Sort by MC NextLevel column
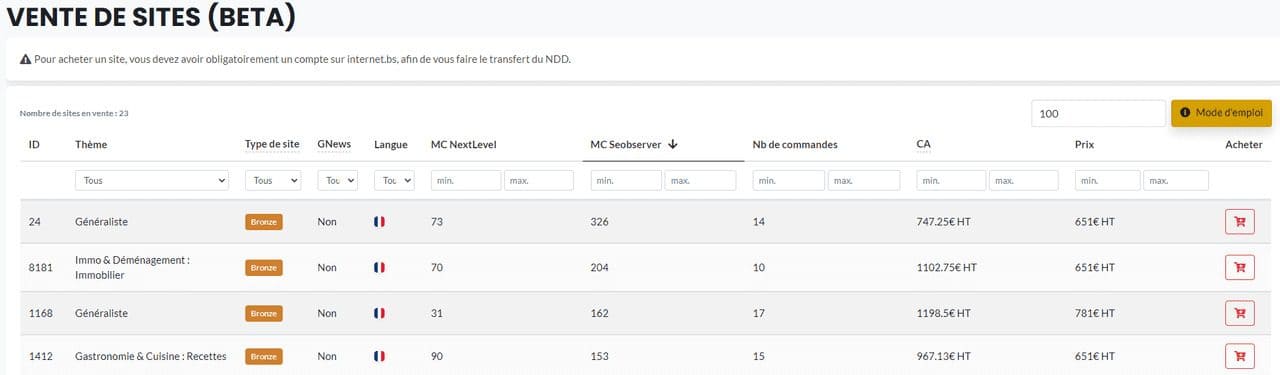1280x375 pixels. click(463, 144)
